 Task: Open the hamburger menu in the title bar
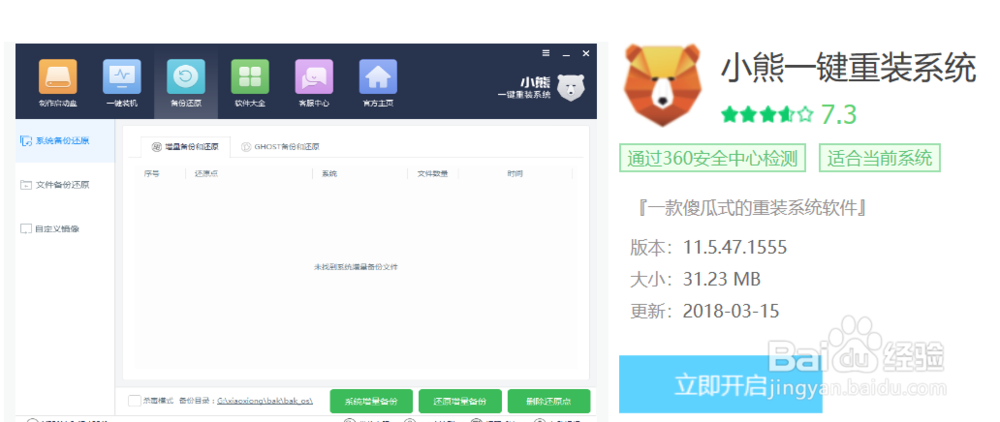point(546,53)
